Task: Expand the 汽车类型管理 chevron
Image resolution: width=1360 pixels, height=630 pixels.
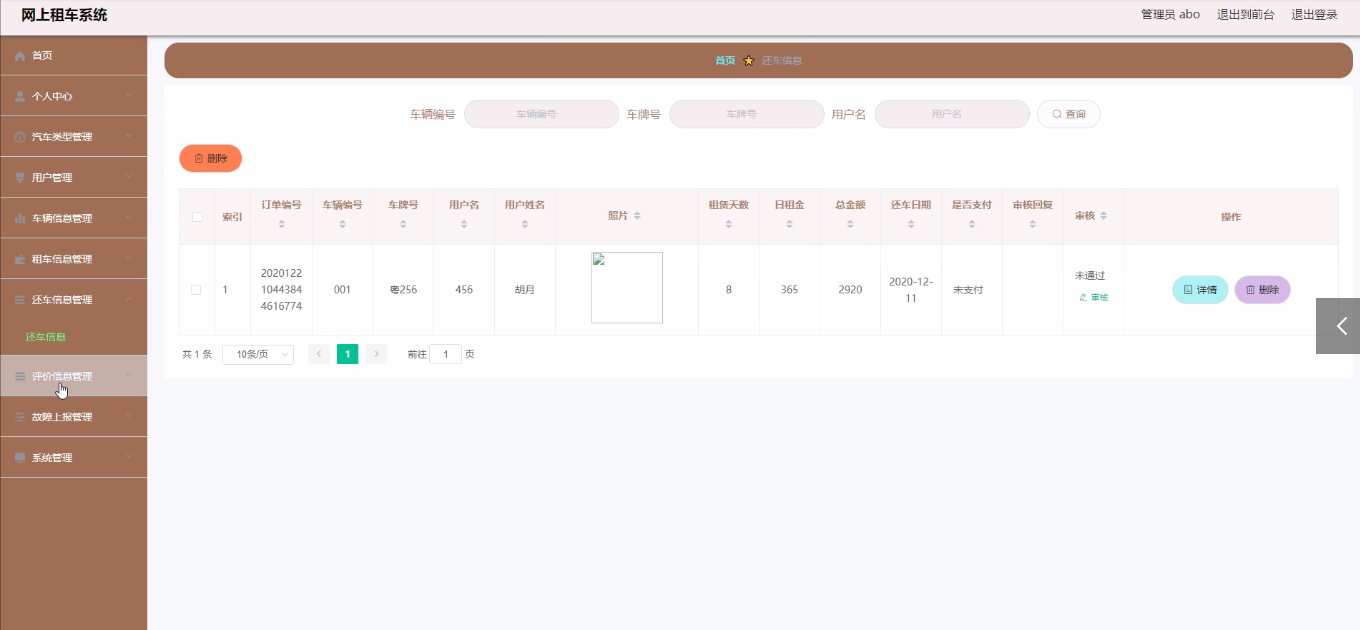Action: [129, 137]
